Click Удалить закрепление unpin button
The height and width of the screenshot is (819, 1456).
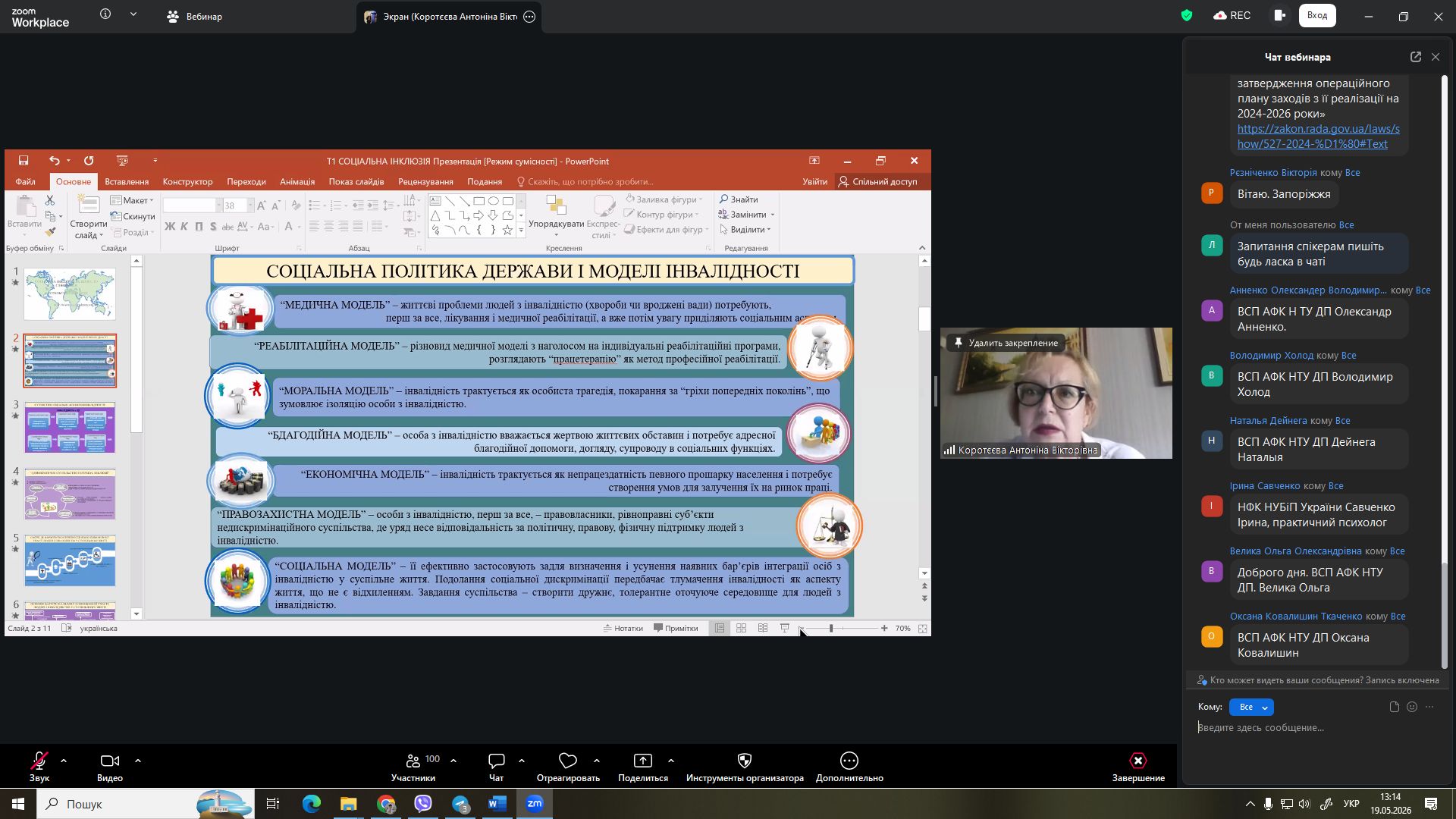coord(1006,343)
